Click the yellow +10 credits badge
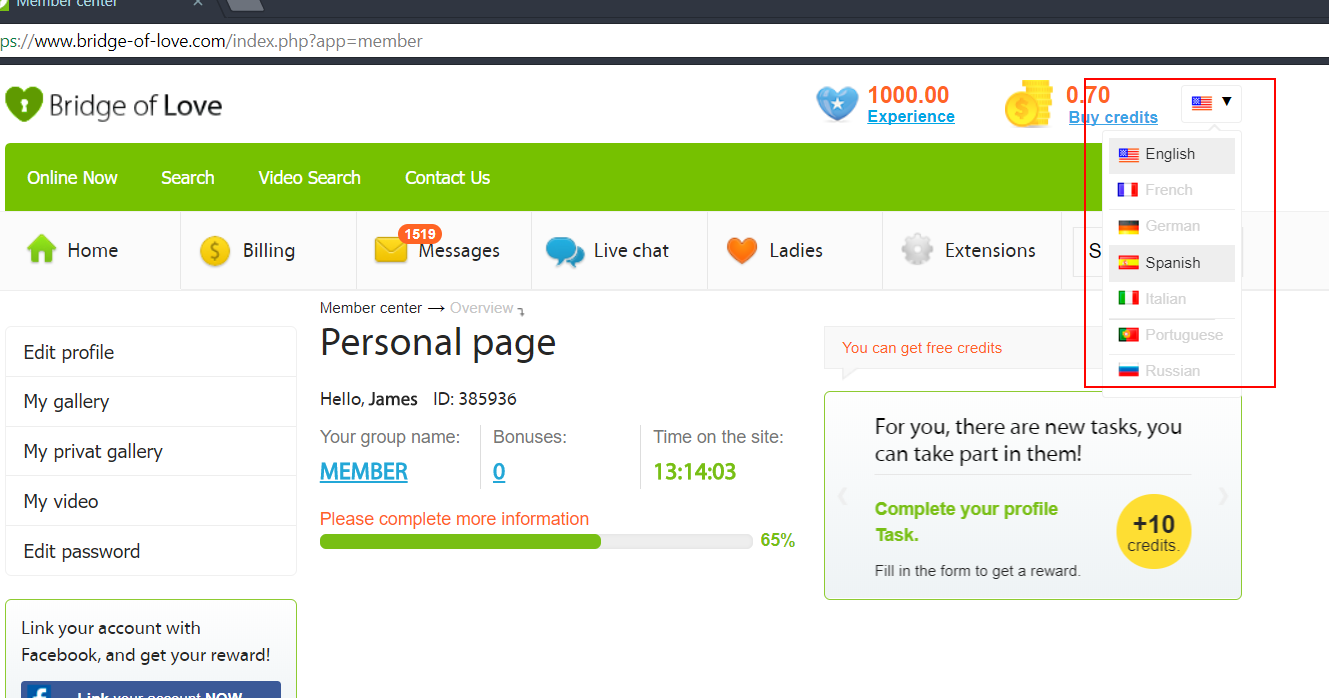Image resolution: width=1329 pixels, height=698 pixels. [x=1154, y=531]
